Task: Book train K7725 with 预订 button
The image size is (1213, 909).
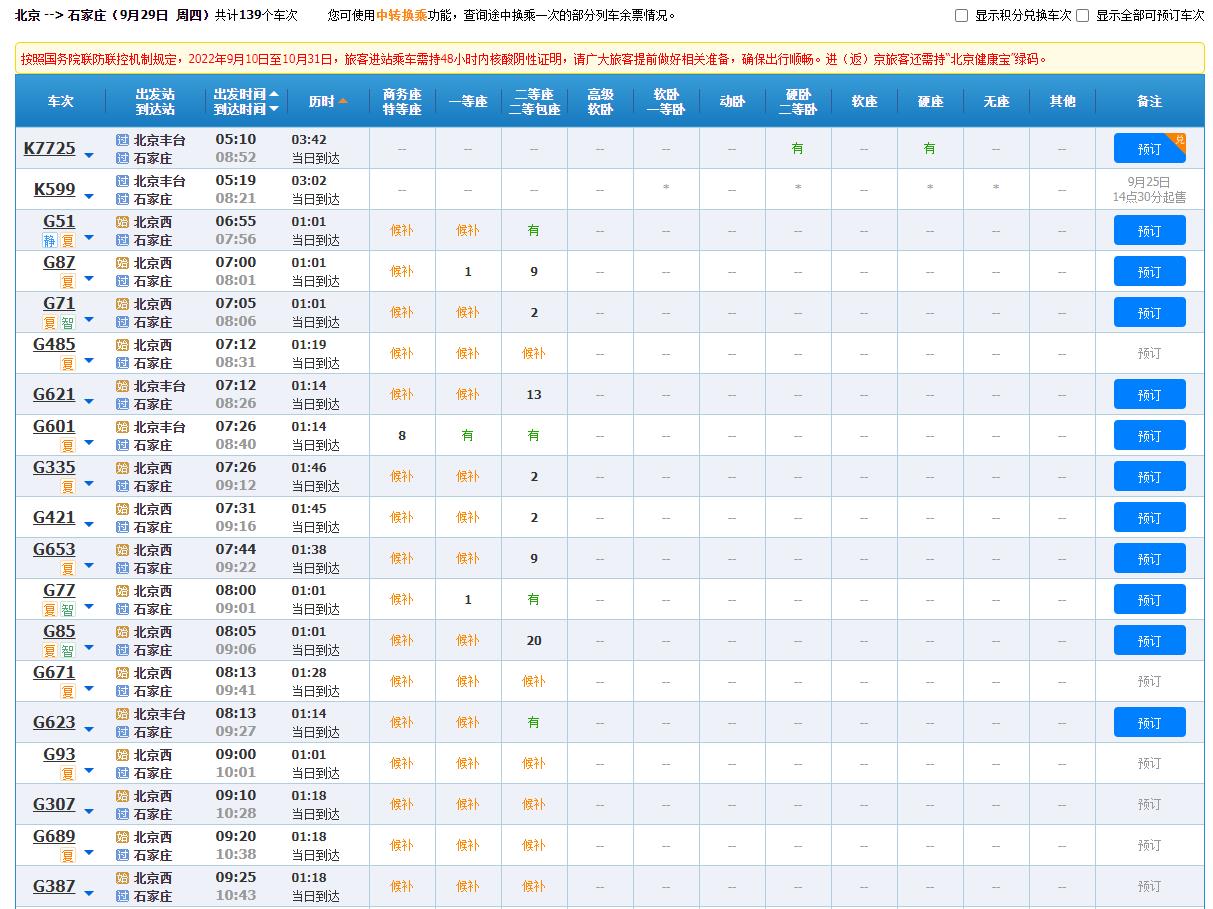Action: (x=1149, y=149)
